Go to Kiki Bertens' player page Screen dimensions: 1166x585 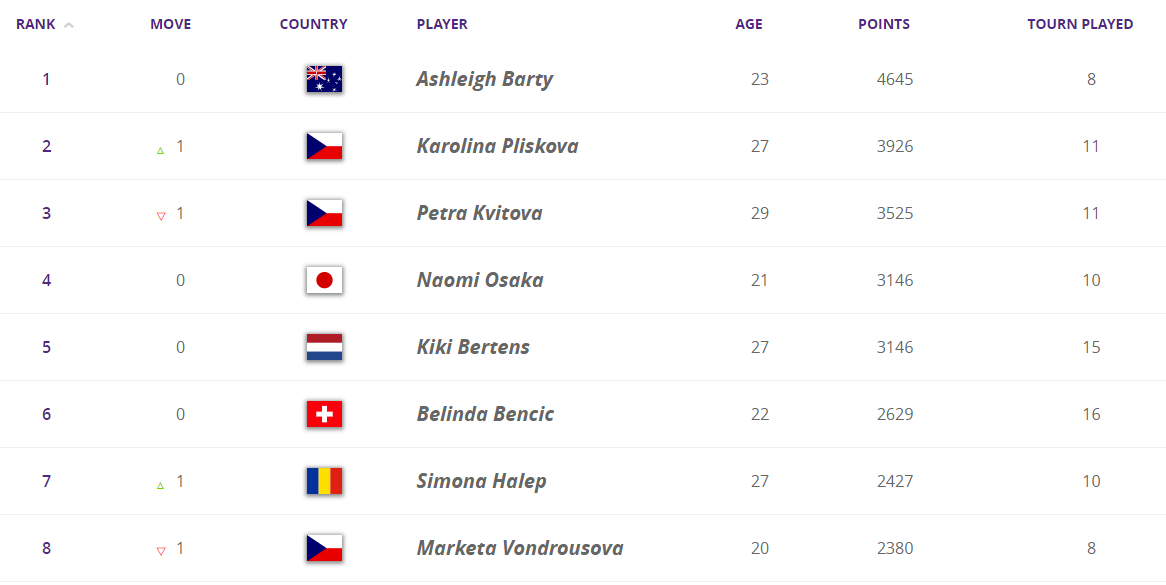473,347
